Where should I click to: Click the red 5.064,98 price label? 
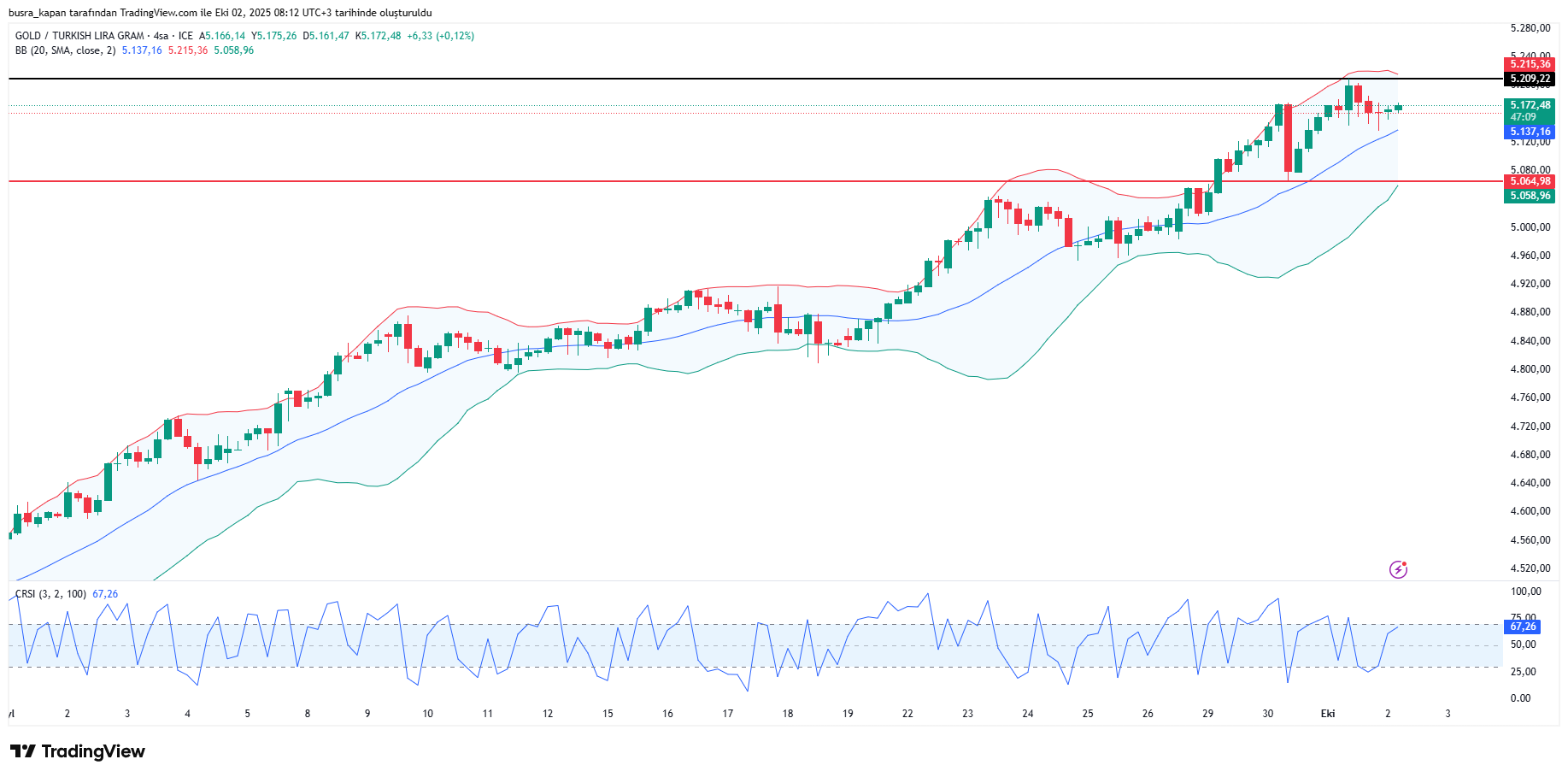pos(1529,181)
